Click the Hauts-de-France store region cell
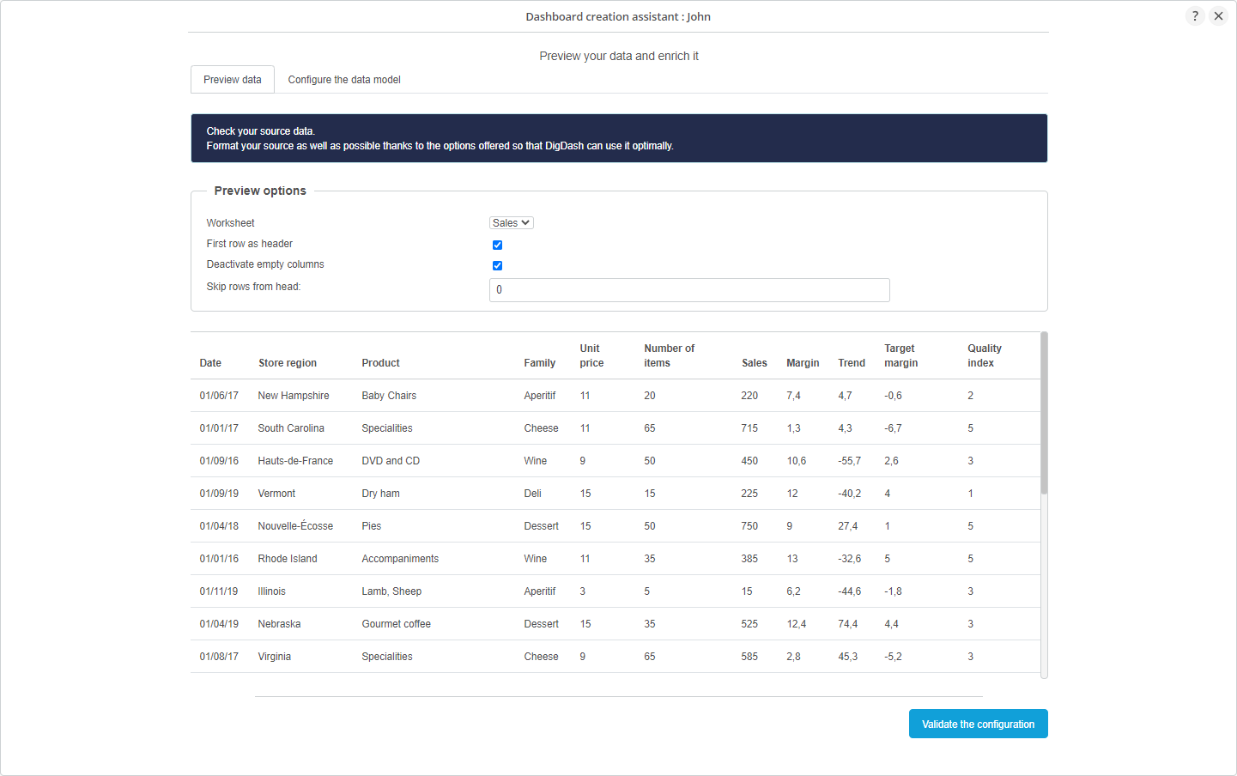Viewport: 1237px width, 776px height. tap(295, 461)
